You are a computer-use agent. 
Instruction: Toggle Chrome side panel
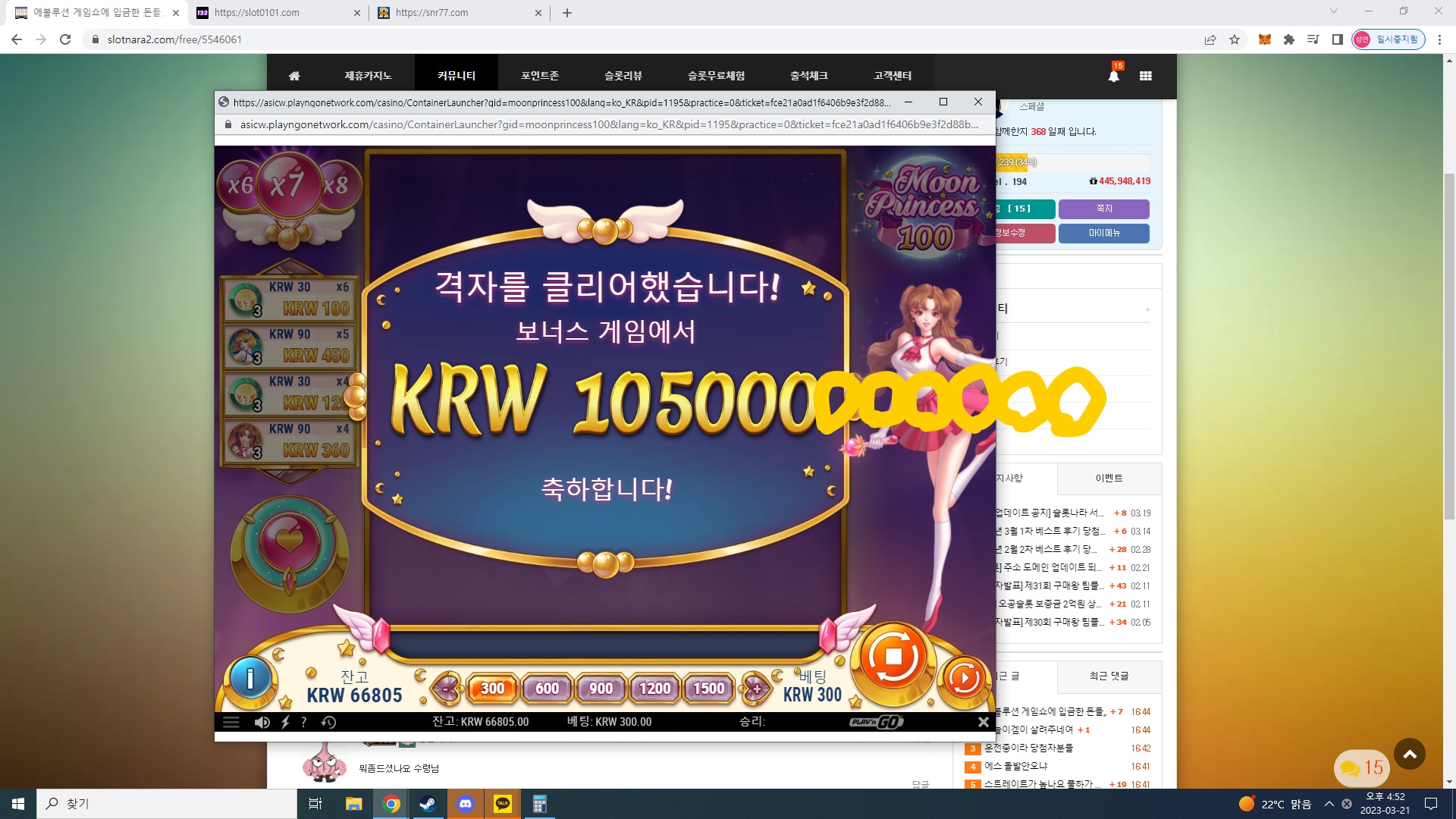click(x=1338, y=39)
